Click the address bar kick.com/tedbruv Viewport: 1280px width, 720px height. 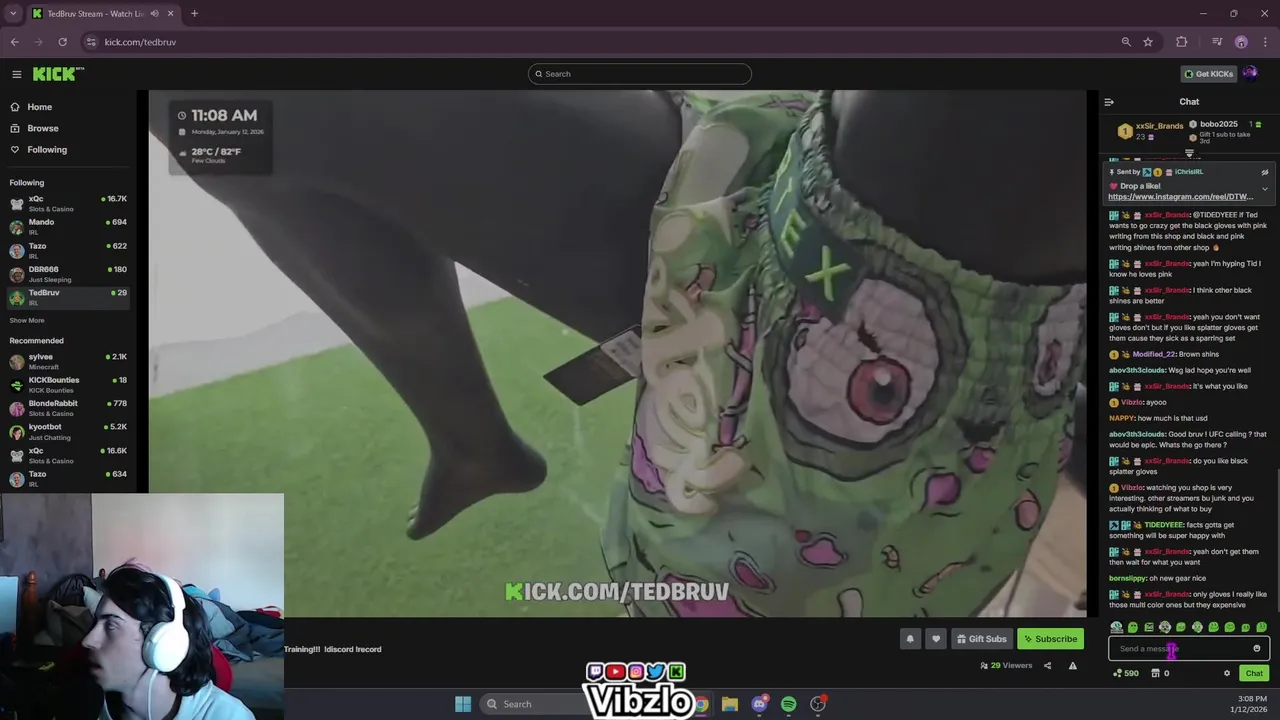(140, 42)
